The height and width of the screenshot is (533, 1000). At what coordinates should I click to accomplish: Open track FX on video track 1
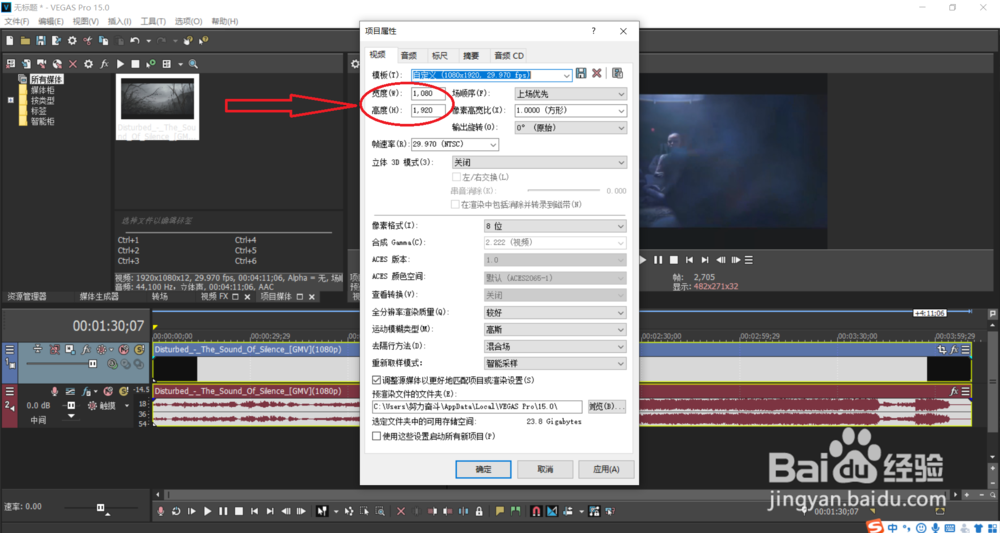coord(86,349)
